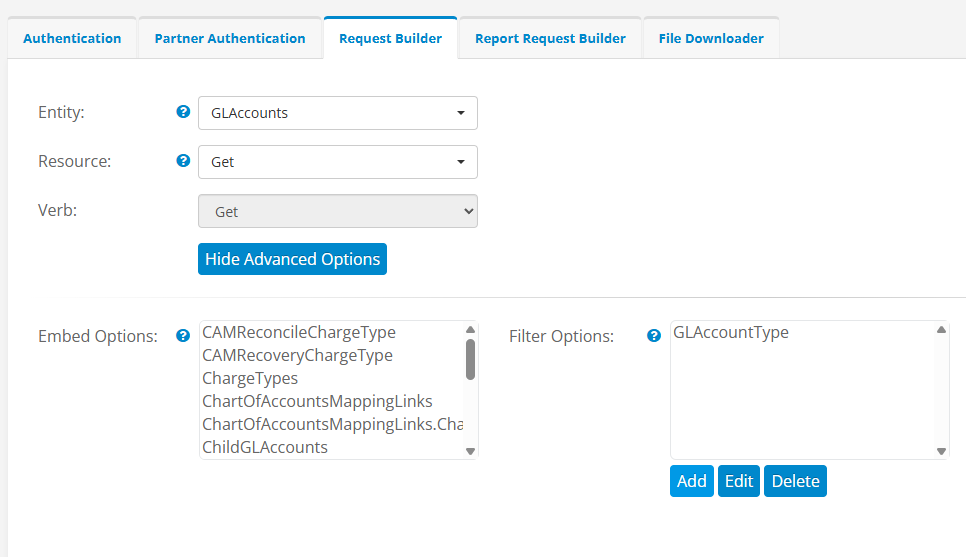Viewport: 966px width, 557px height.
Task: Open the Verb select box
Action: tap(337, 211)
